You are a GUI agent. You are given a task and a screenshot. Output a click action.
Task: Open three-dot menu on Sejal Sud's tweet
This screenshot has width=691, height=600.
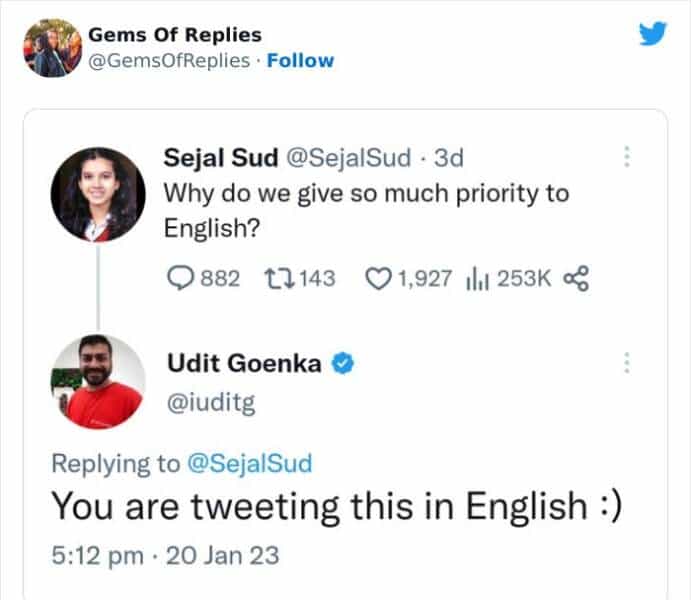click(x=627, y=158)
